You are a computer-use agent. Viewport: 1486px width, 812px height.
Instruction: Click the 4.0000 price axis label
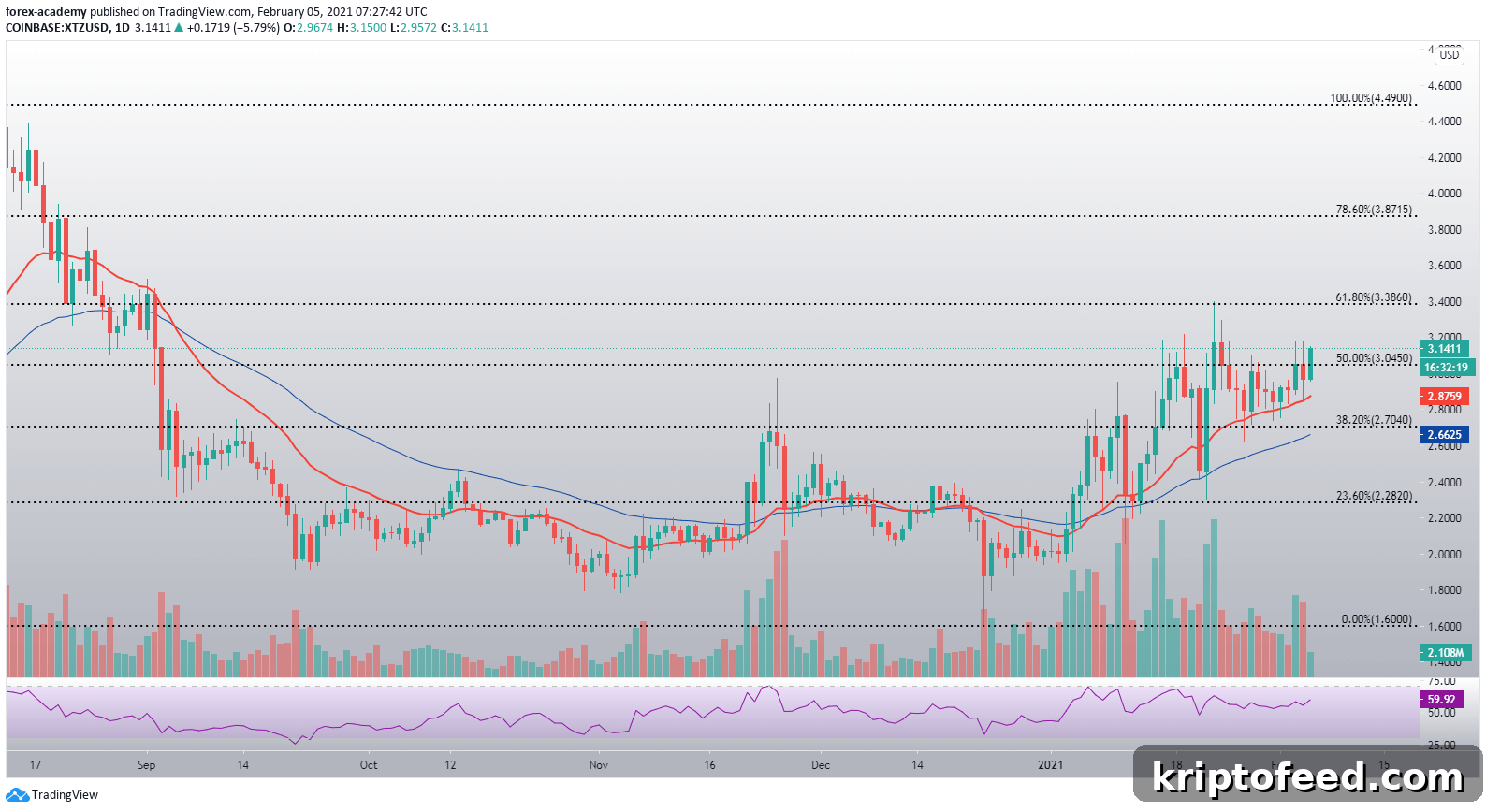pyautogui.click(x=1444, y=194)
